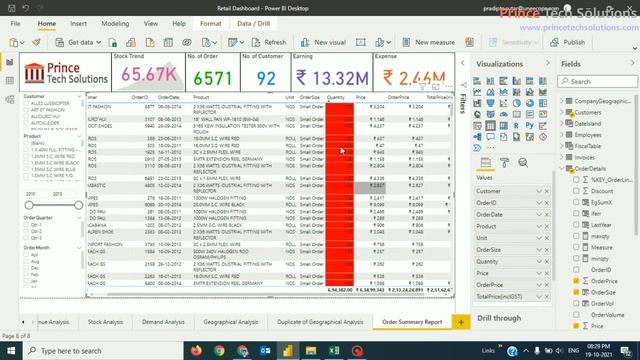The width and height of the screenshot is (640, 360).
Task: Click the Text box icon in ribbon
Action: click(x=360, y=42)
